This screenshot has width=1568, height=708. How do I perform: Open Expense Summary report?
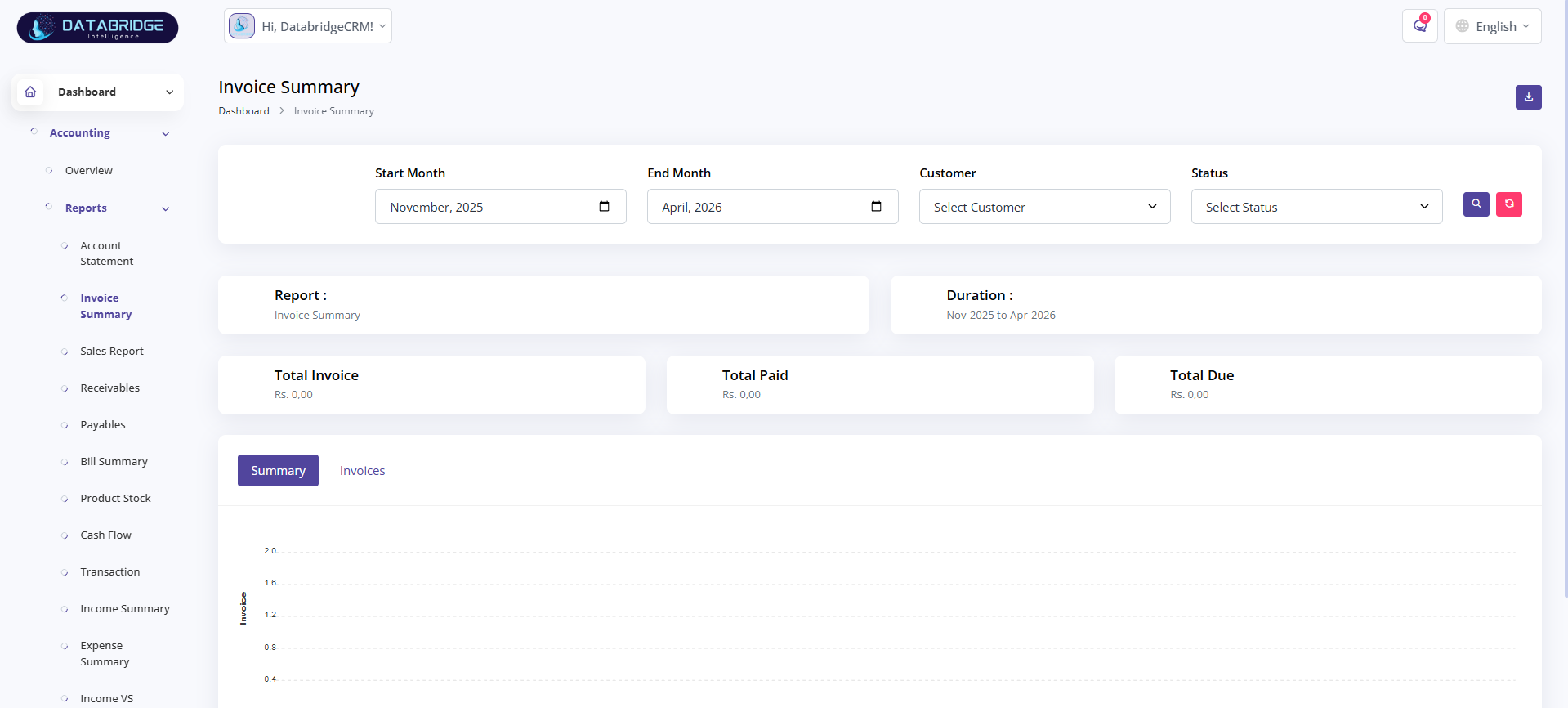pyautogui.click(x=105, y=654)
